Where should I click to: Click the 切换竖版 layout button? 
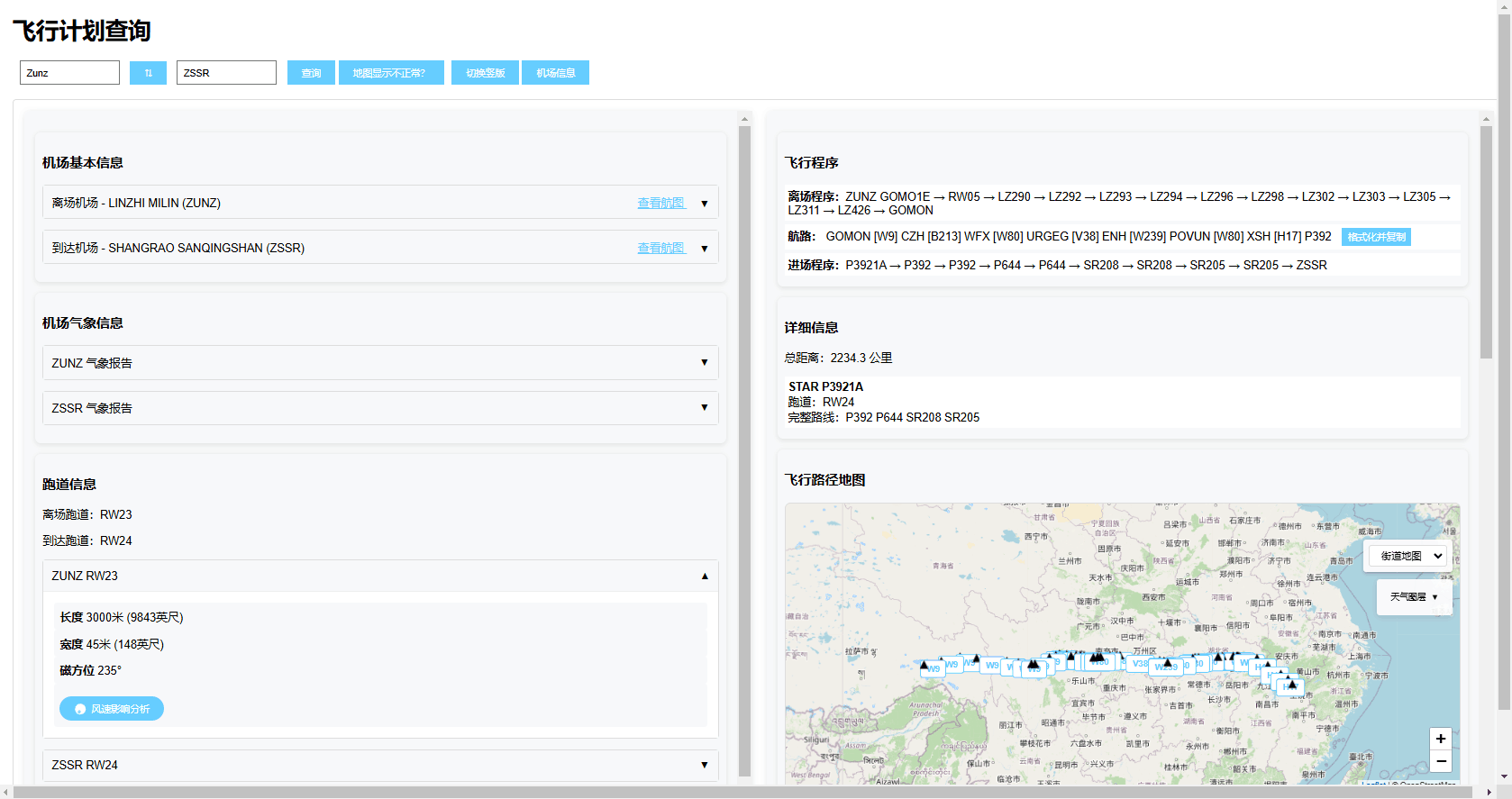pyautogui.click(x=485, y=73)
